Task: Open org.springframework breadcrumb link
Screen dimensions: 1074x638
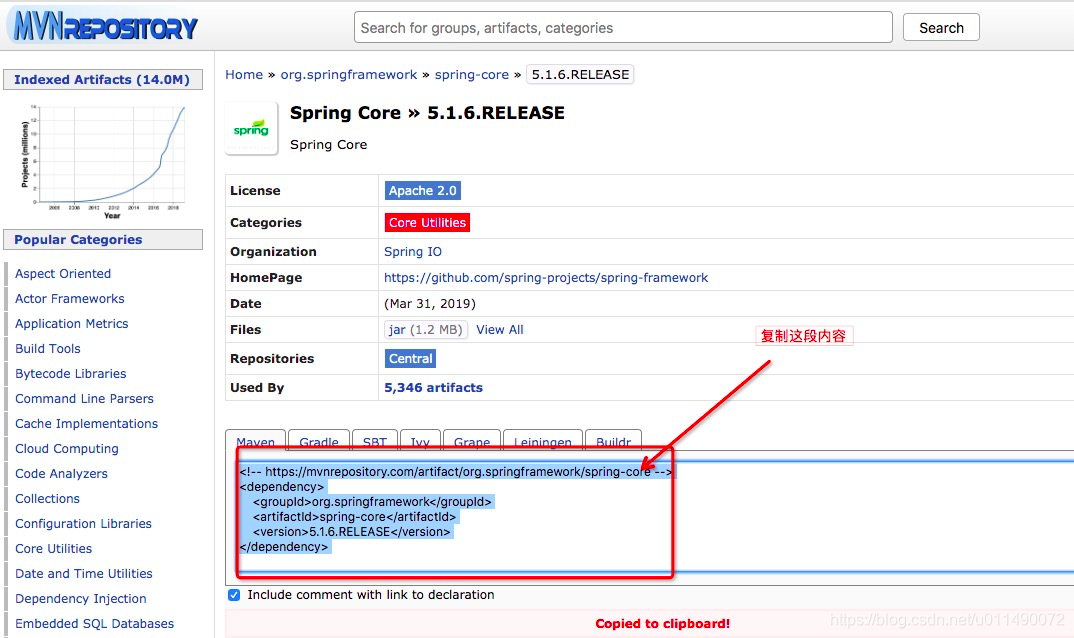Action: [x=349, y=75]
